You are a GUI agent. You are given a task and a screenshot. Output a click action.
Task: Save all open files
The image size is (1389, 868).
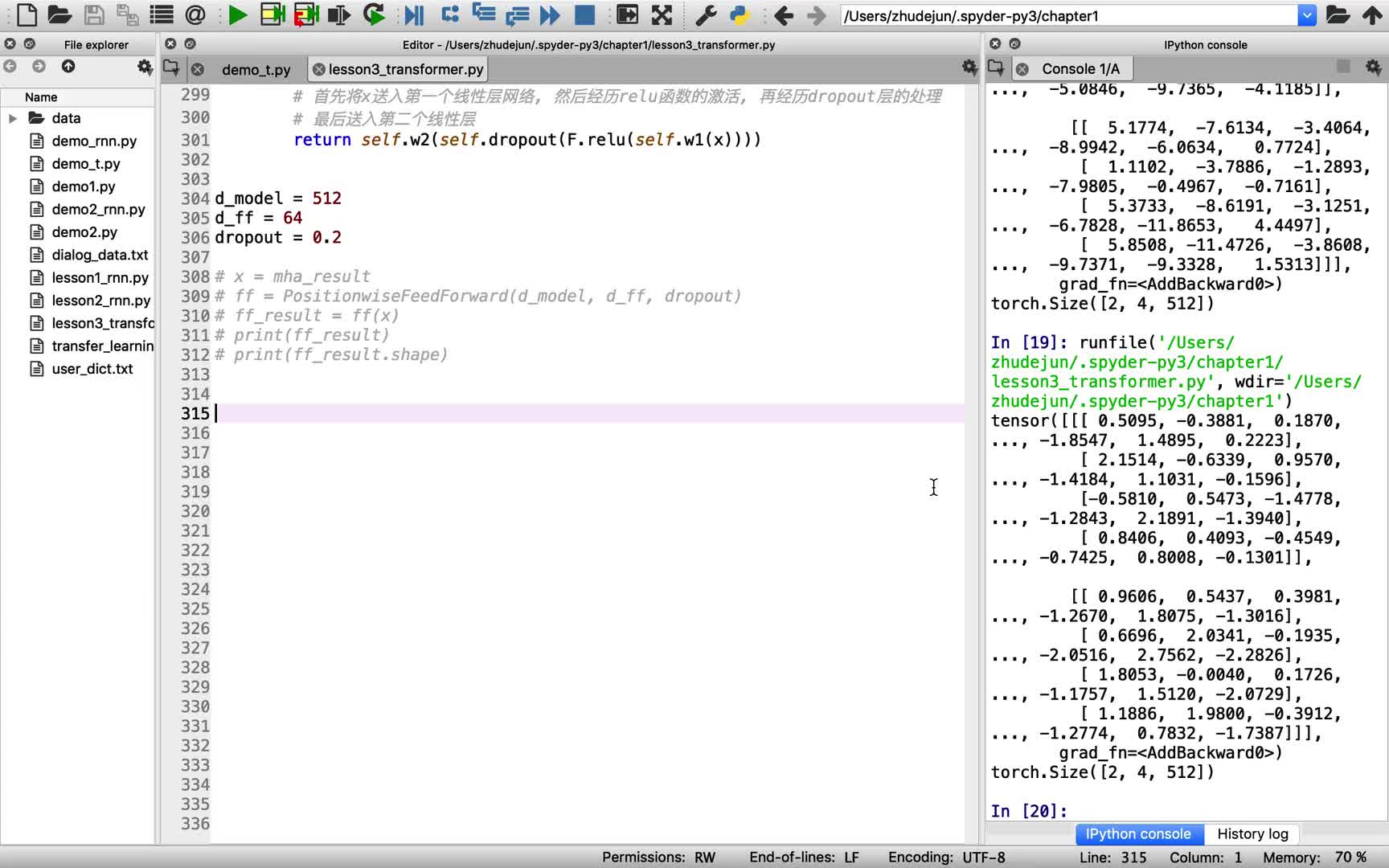coord(127,14)
